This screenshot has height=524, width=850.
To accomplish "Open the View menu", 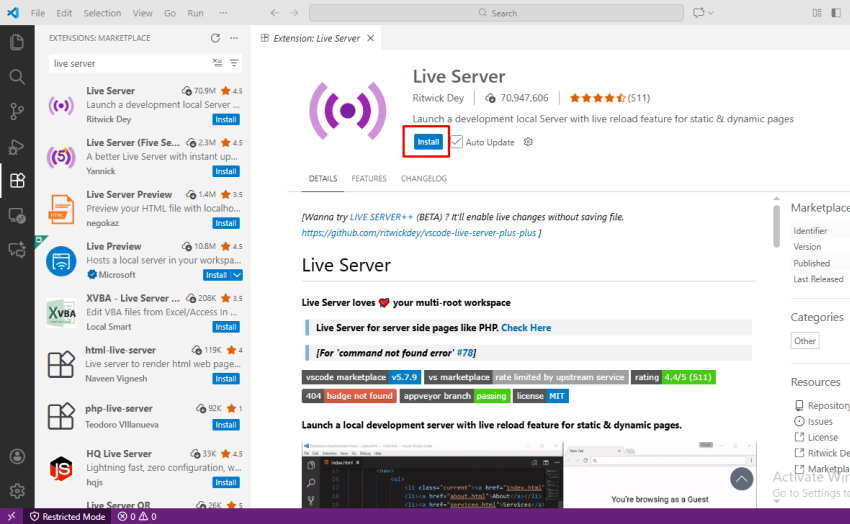I will (143, 13).
